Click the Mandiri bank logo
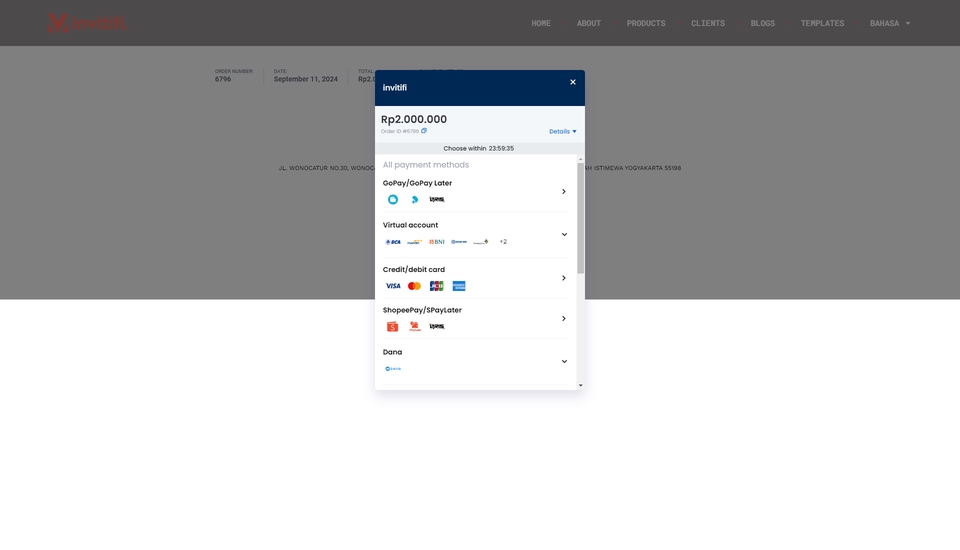 click(414, 242)
